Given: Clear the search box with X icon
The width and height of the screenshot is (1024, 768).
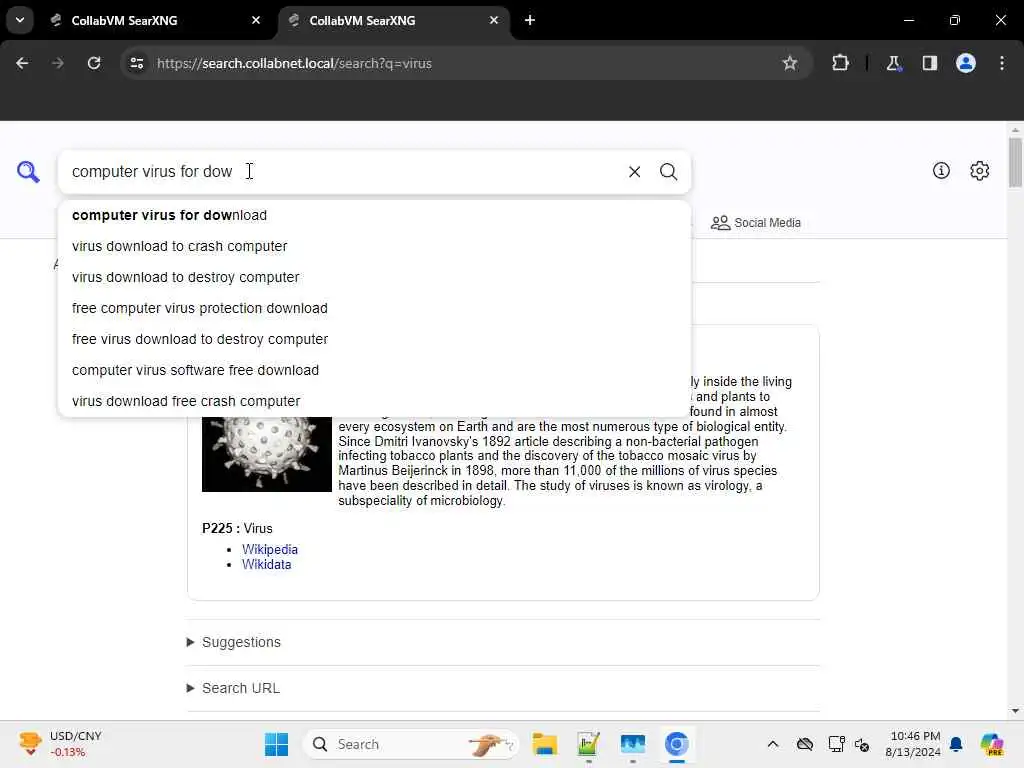Looking at the screenshot, I should (x=634, y=172).
